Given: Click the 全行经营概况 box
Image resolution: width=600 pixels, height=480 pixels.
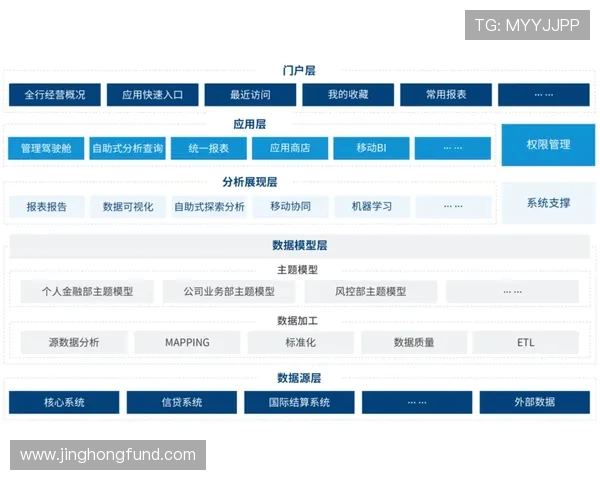Looking at the screenshot, I should tap(55, 95).
